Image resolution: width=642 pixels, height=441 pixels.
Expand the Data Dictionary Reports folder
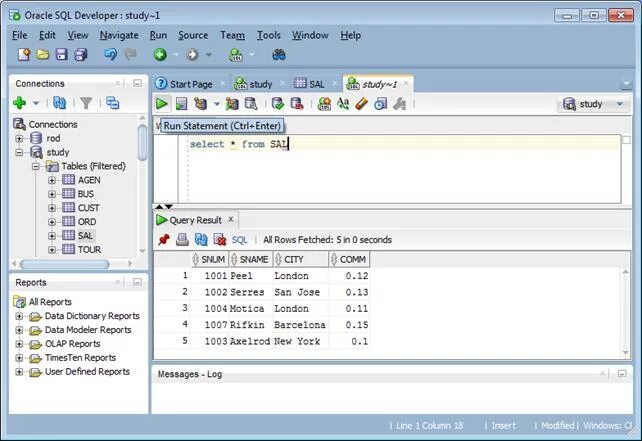point(19,316)
